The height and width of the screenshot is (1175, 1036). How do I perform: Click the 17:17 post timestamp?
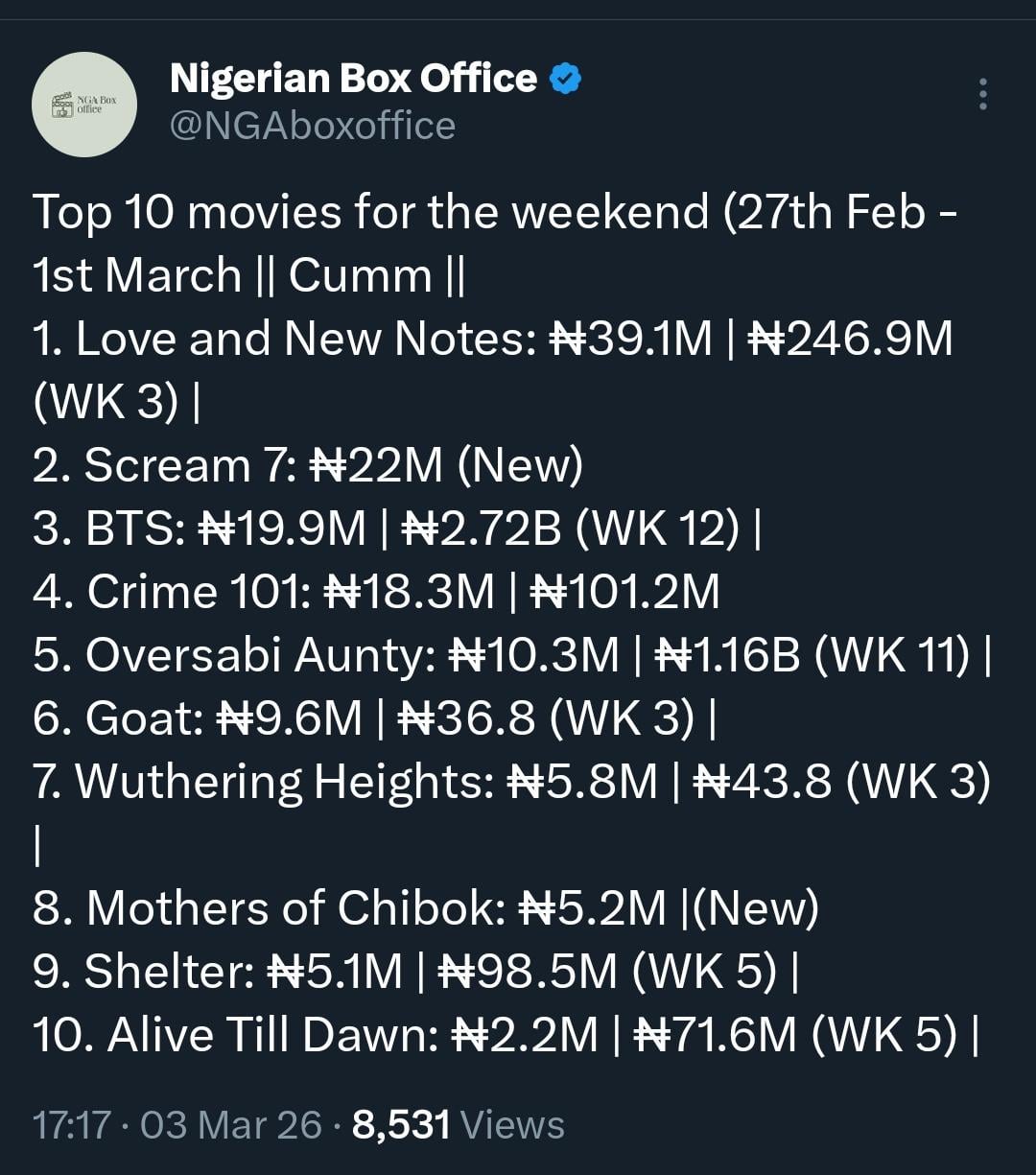tap(71, 1124)
